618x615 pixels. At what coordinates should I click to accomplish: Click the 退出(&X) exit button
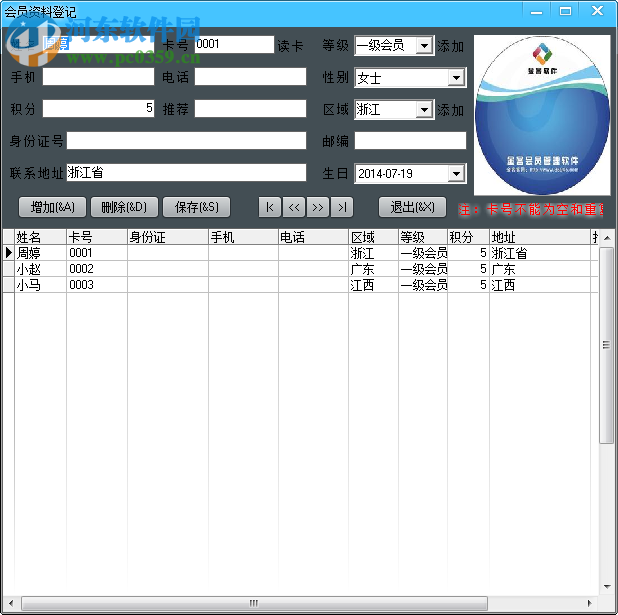pos(412,207)
